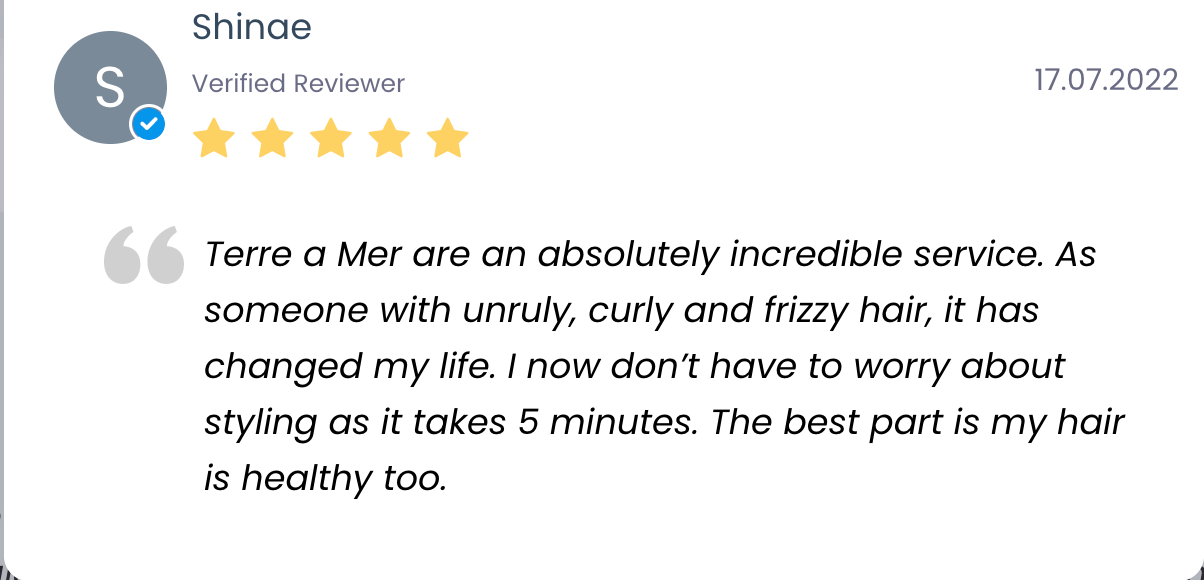The image size is (1204, 580).
Task: Click the reviewer name Shinae
Action: click(x=251, y=27)
